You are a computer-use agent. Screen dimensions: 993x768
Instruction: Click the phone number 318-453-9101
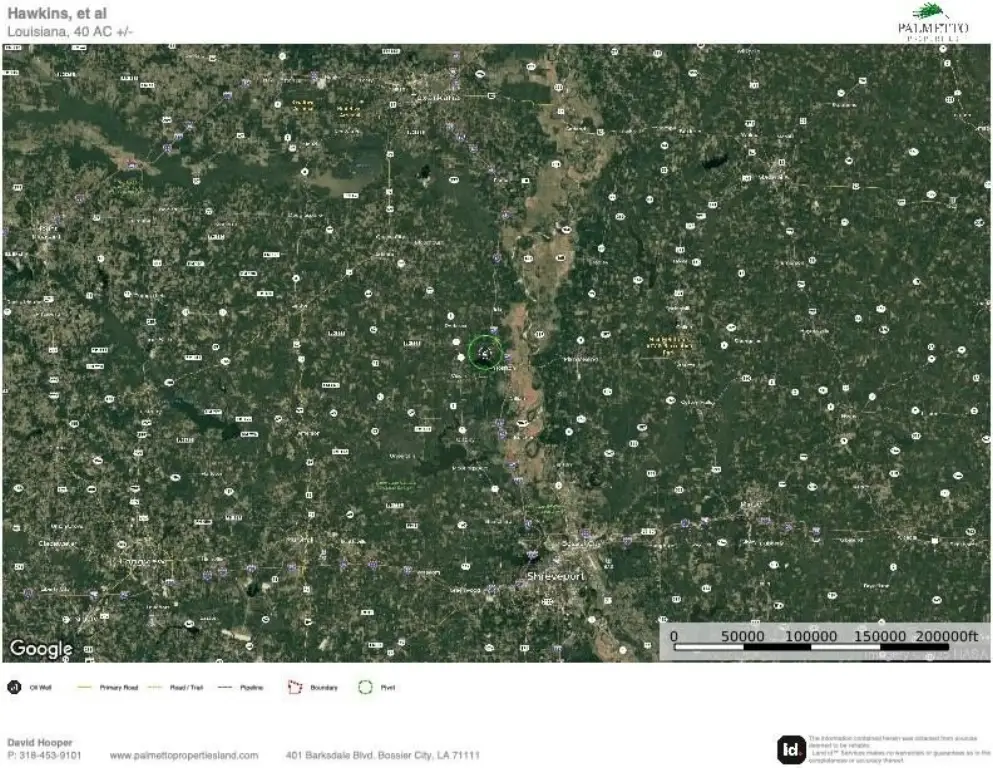tap(44, 755)
